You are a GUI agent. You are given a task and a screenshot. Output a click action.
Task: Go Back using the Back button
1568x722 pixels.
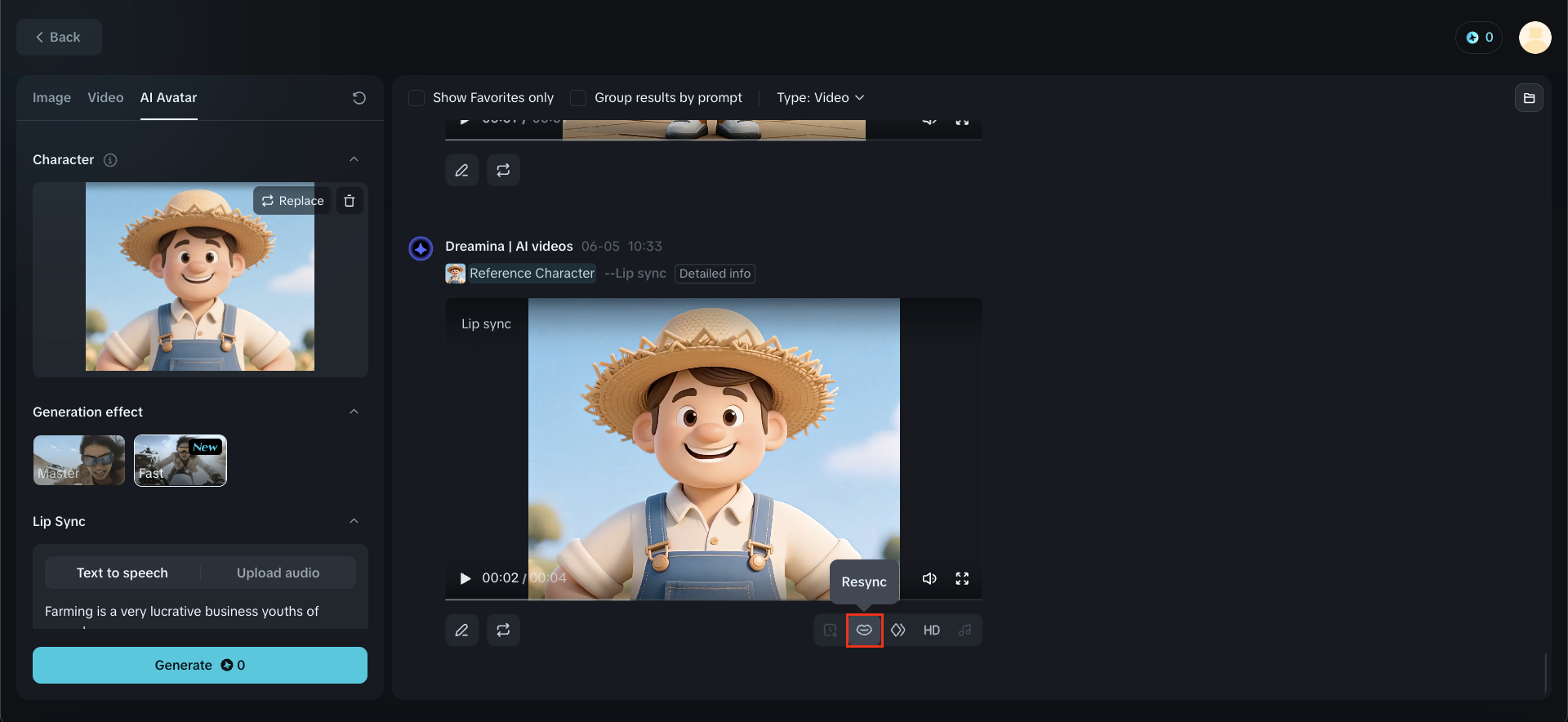pyautogui.click(x=59, y=38)
